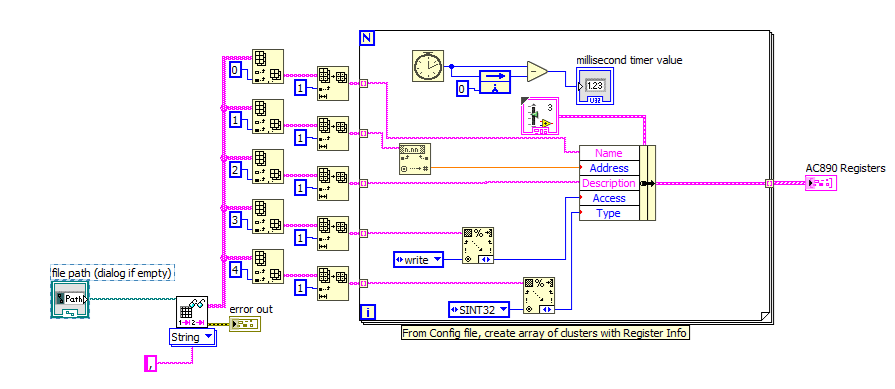
Task: Click the For Loop N count terminal
Action: pyautogui.click(x=367, y=39)
